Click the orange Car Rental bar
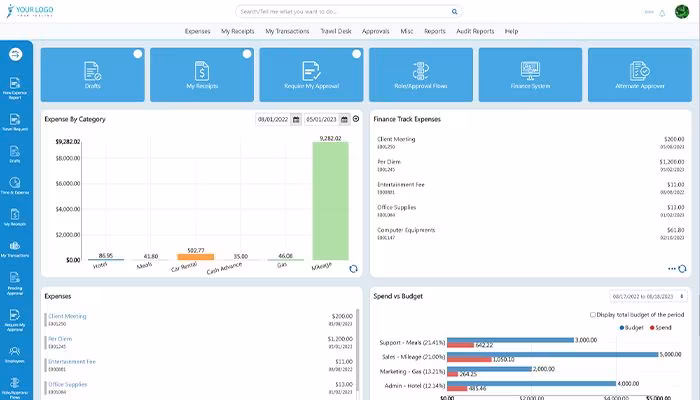This screenshot has width=700, height=400. click(x=196, y=257)
